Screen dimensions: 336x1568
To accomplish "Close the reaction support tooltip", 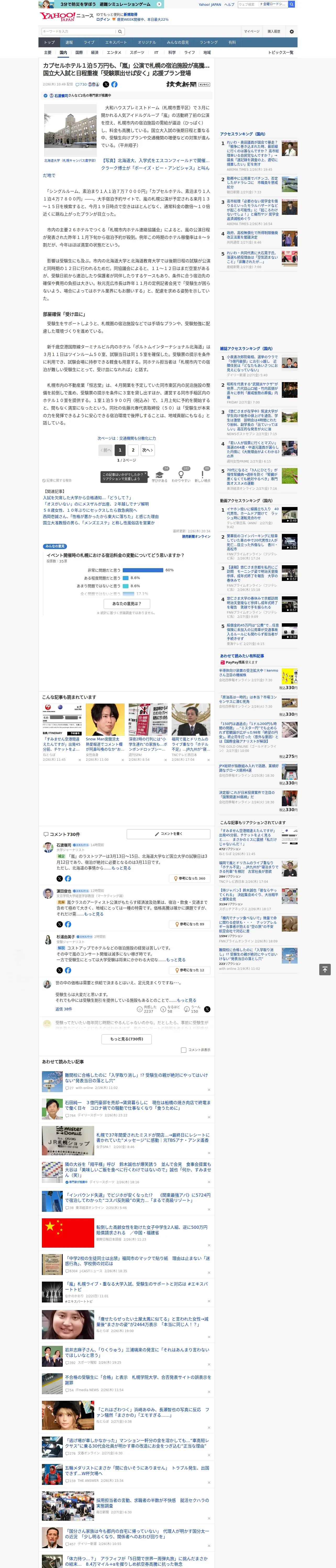I will point(146,474).
